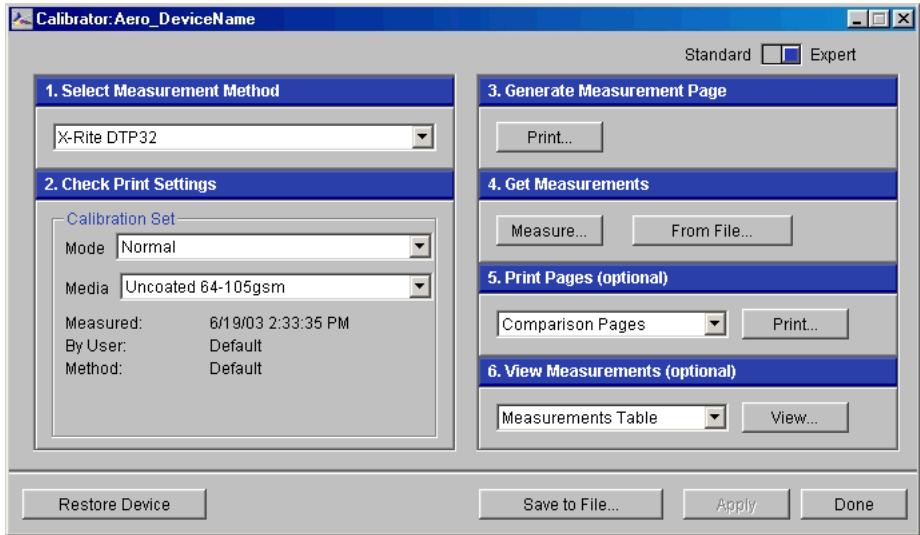Open the Measurements Table dropdown arrow
This screenshot has width=920, height=535.
pos(715,417)
